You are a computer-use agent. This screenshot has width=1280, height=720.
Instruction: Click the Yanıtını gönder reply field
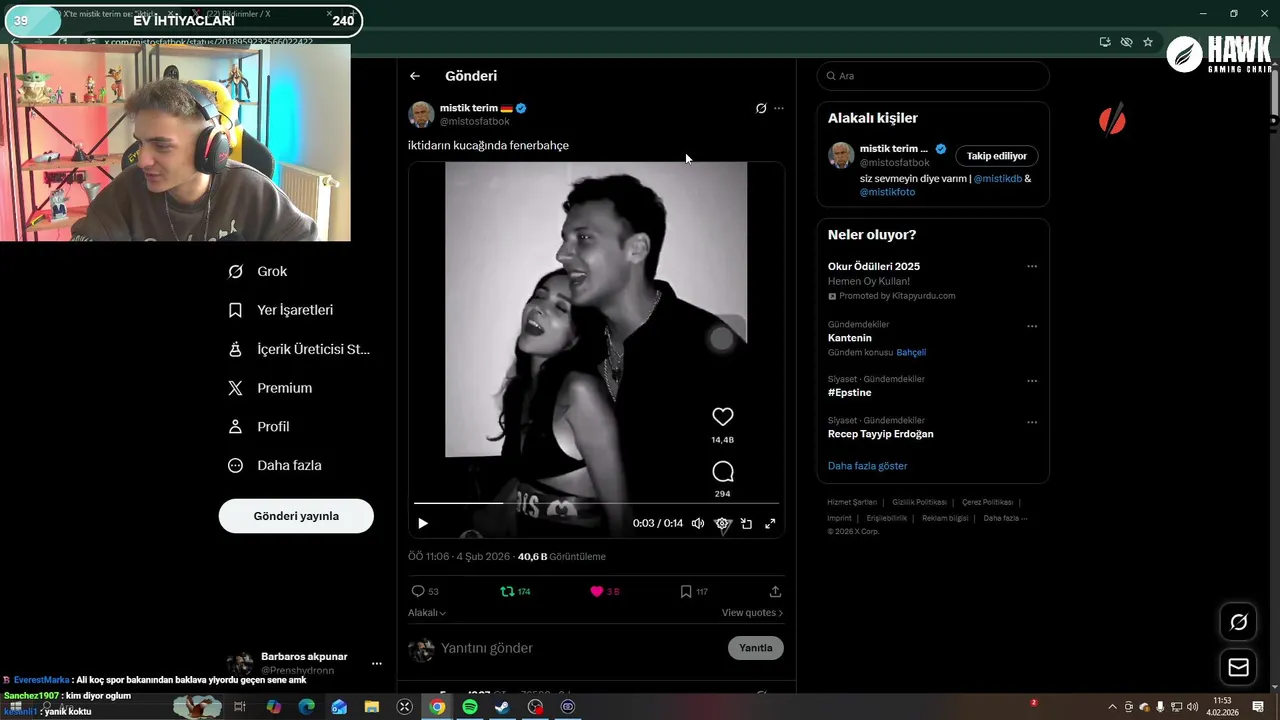click(x=580, y=648)
